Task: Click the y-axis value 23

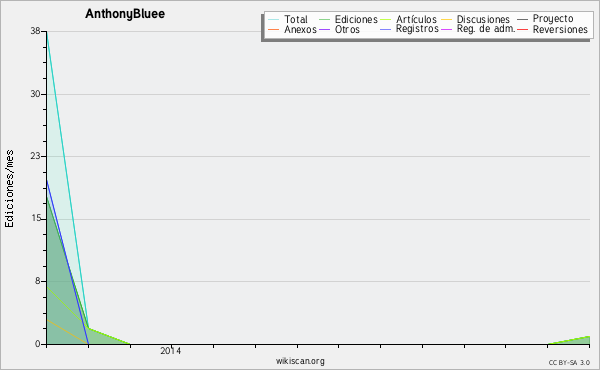Action: (36, 156)
